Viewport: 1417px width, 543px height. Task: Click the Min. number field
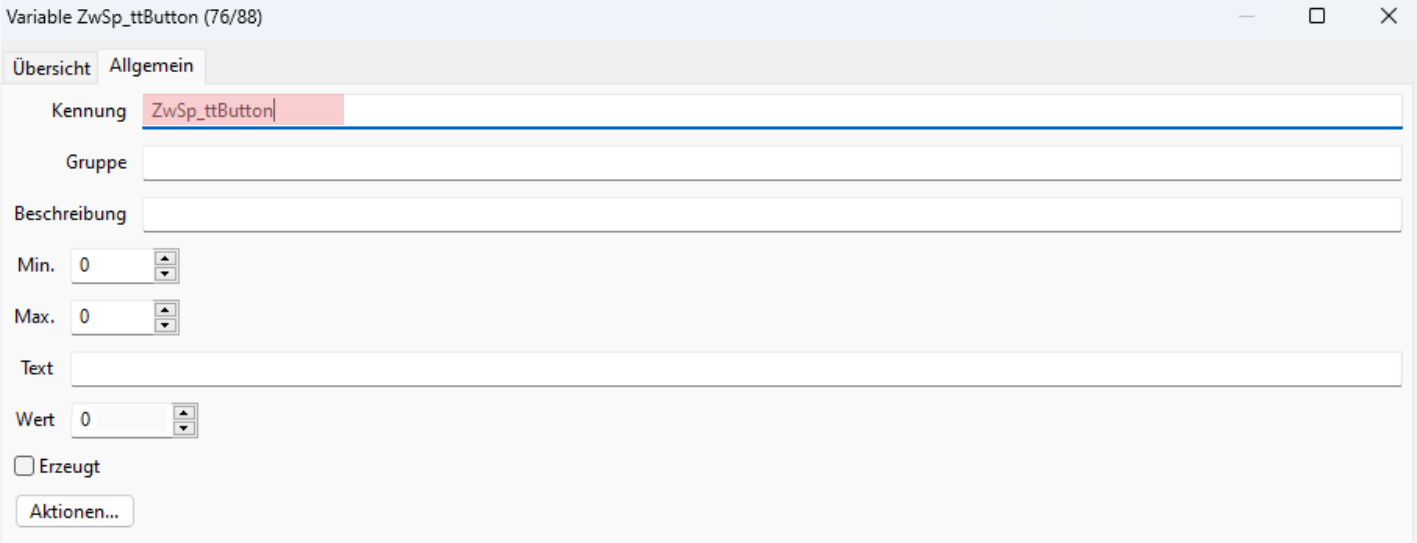(x=112, y=266)
